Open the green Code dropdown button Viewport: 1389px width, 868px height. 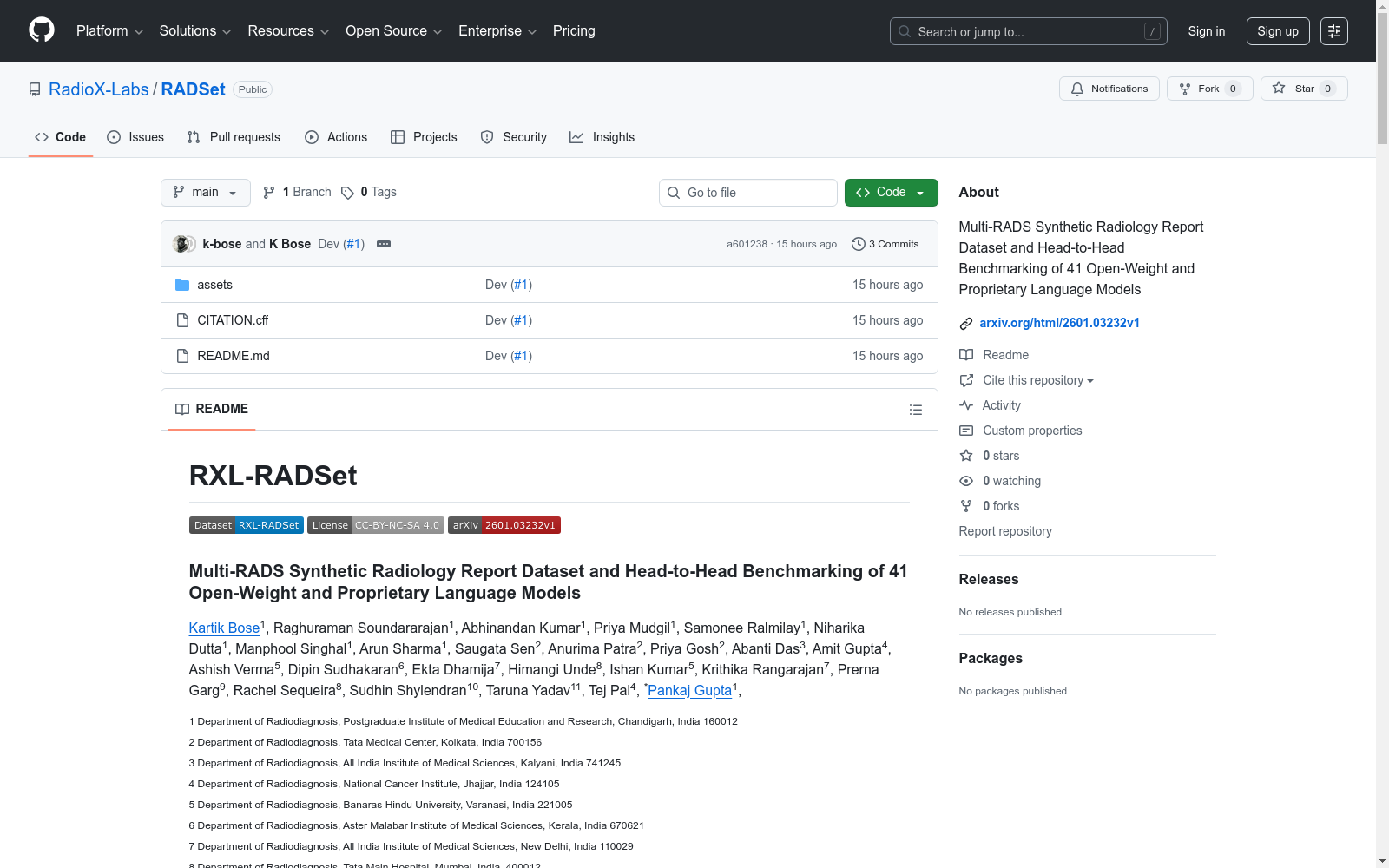click(x=892, y=193)
